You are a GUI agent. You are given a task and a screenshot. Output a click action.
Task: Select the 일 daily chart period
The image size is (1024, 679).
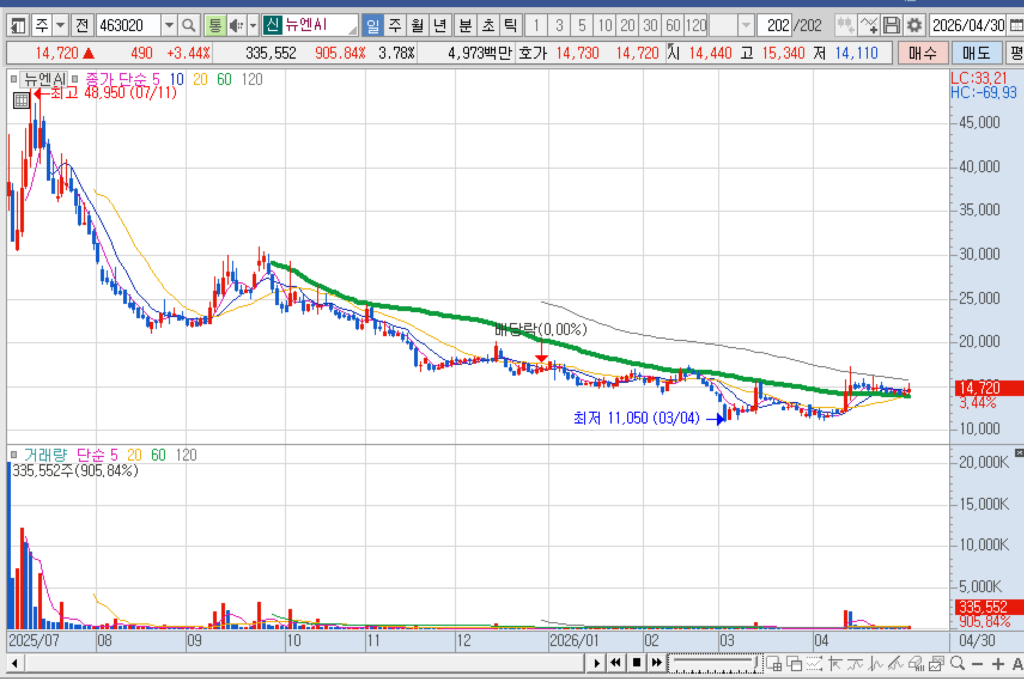[x=372, y=25]
